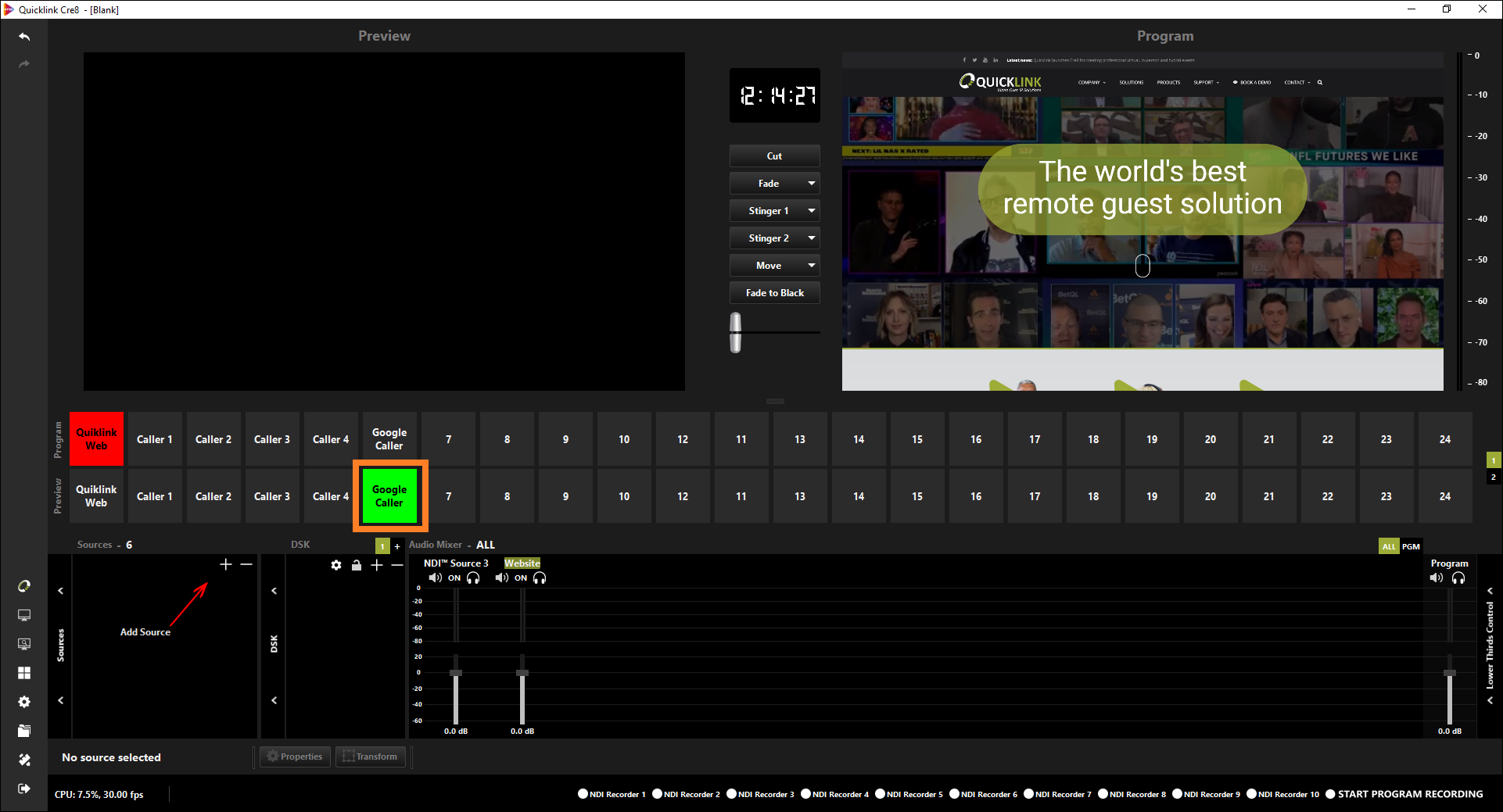Click NDI Source 3 volume fader handle
The image size is (1503, 812).
(x=456, y=673)
